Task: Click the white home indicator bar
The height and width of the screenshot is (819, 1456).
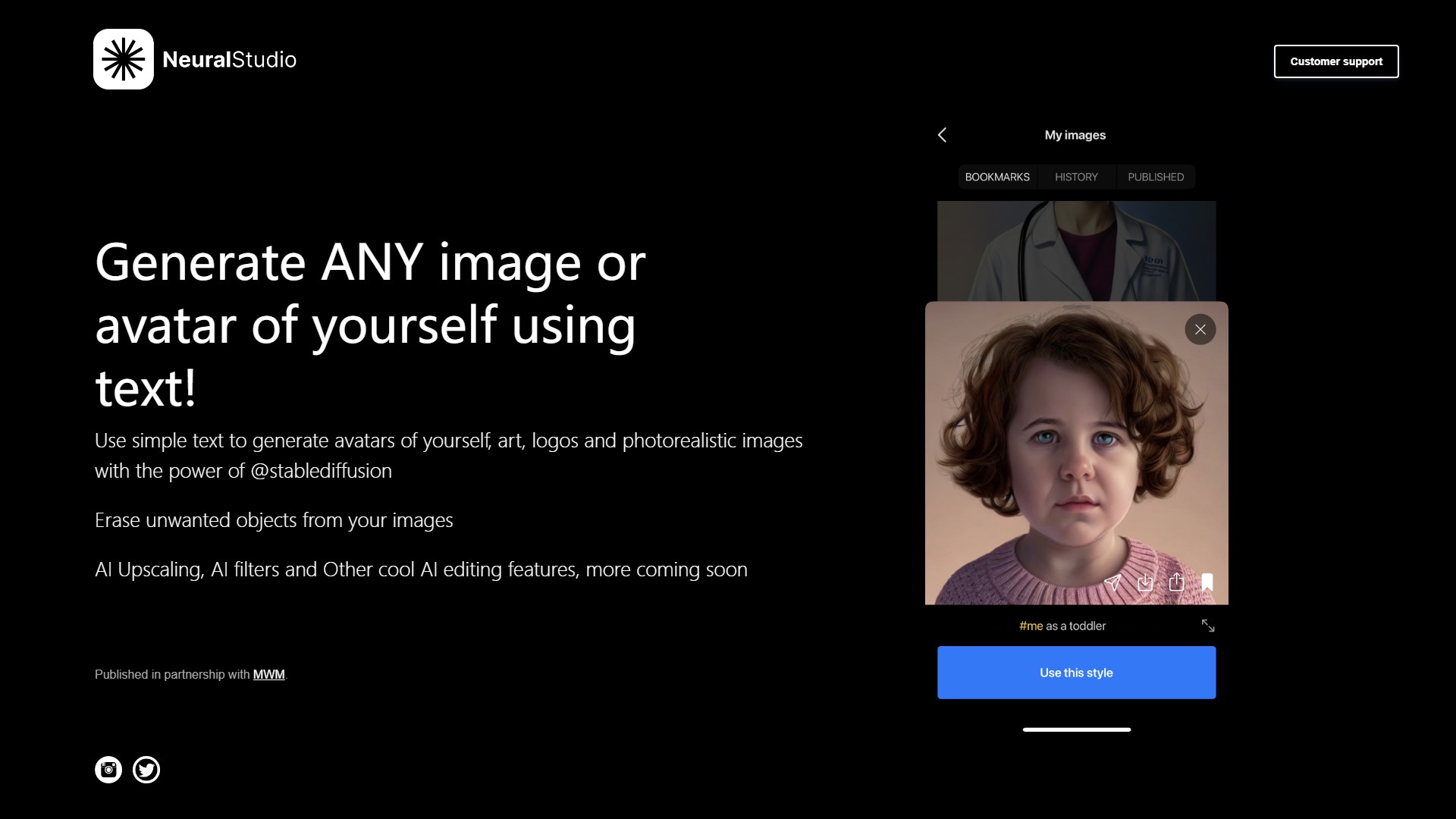Action: (x=1076, y=730)
